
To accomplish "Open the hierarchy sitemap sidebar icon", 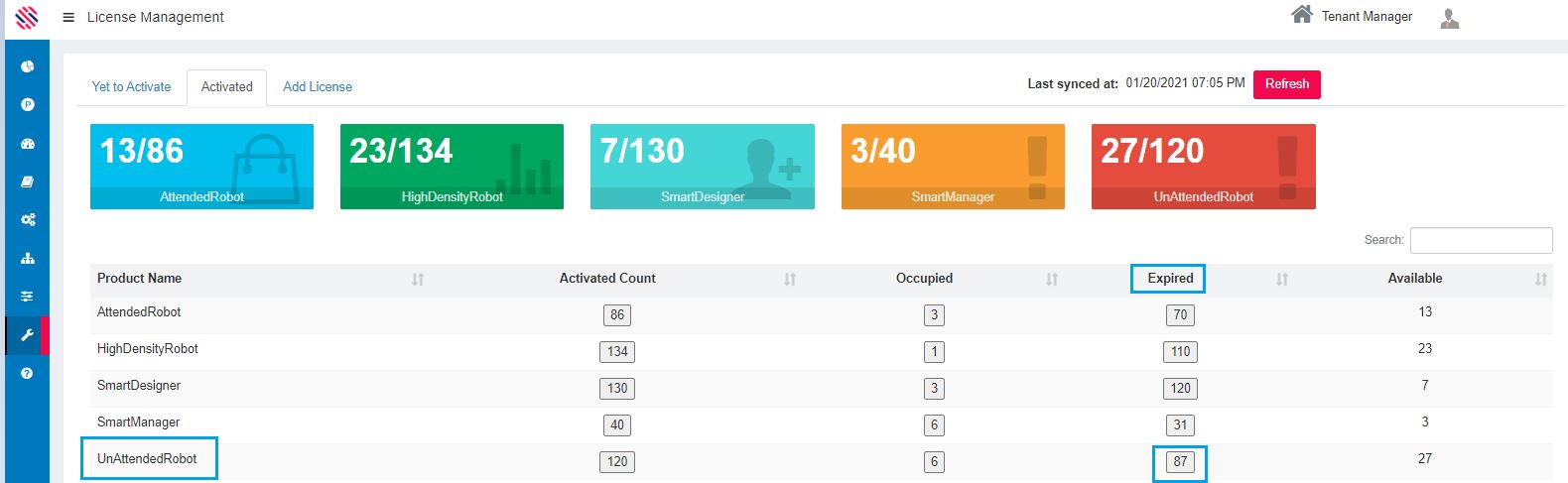I will [x=28, y=259].
